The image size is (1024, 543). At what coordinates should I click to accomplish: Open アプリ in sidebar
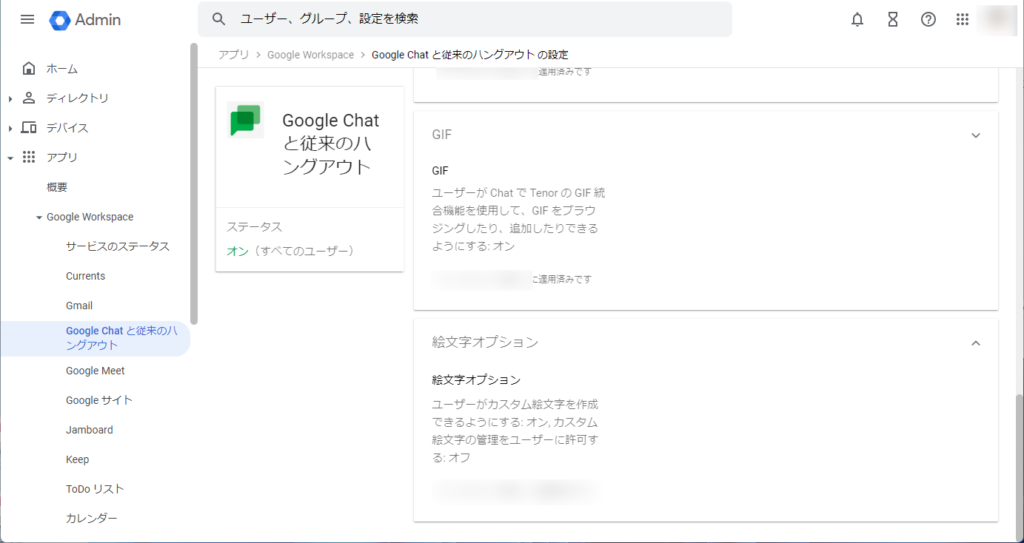point(62,157)
